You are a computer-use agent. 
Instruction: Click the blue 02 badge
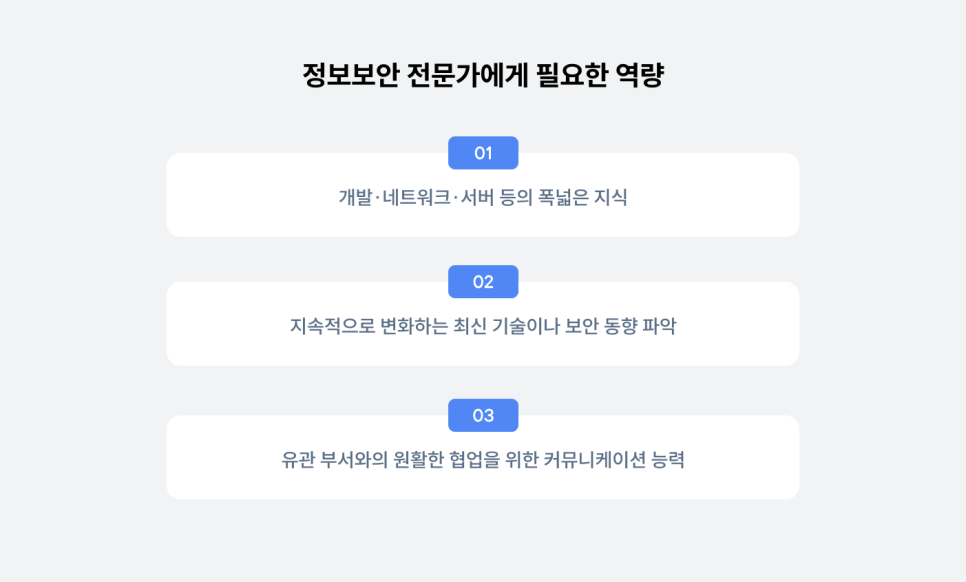coord(483,281)
